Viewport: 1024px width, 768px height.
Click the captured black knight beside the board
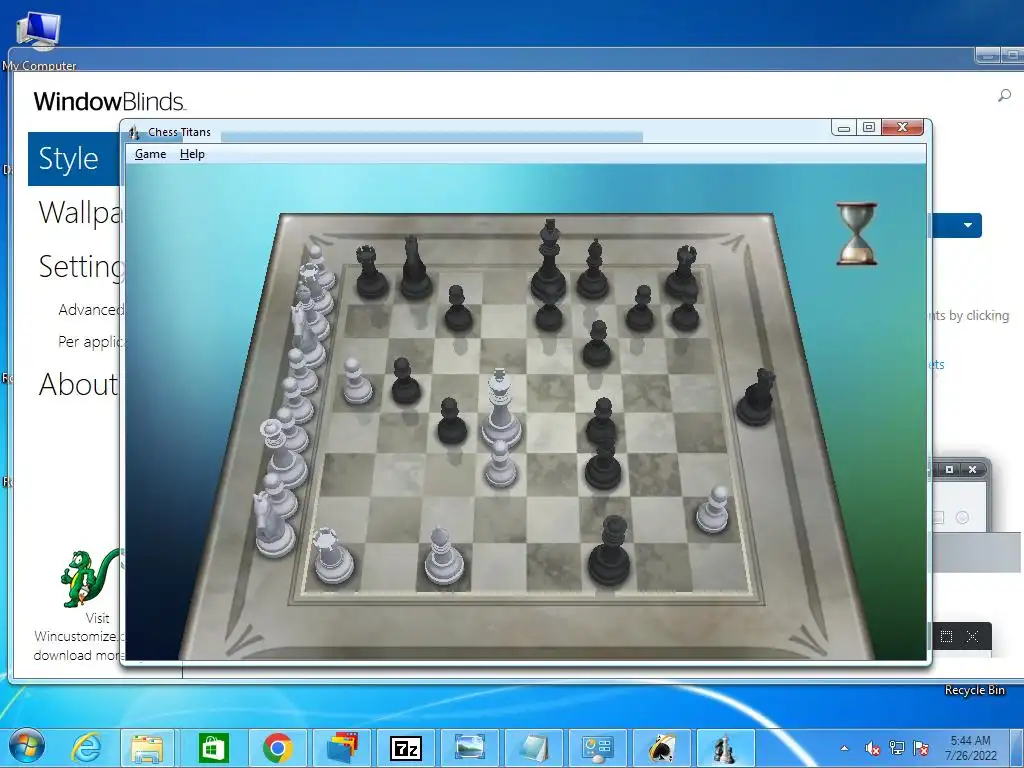[x=756, y=397]
